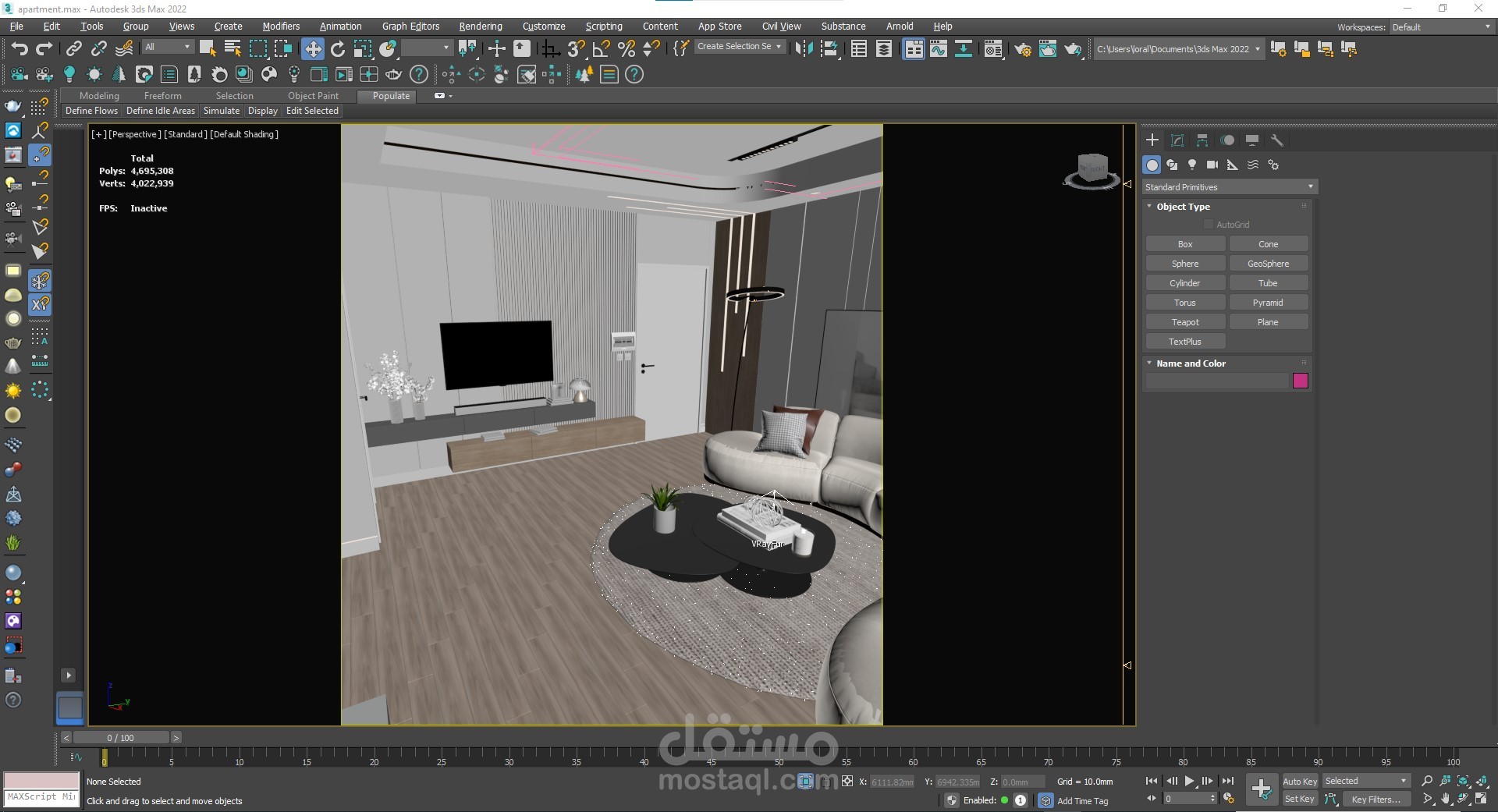Choose the Select and Place tool
This screenshot has width=1498, height=812.
pyautogui.click(x=388, y=49)
